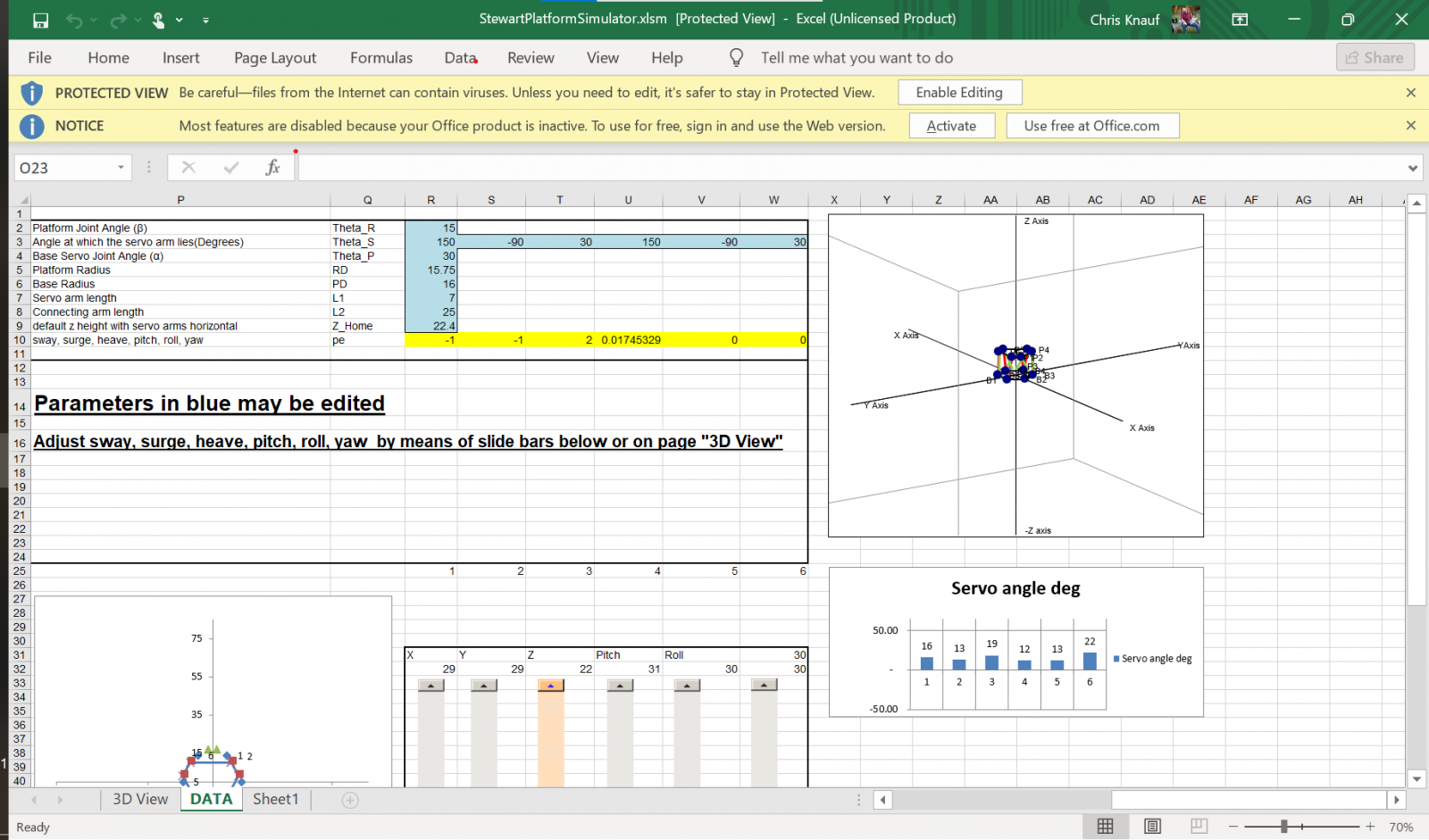
Task: Switch to the 3D View sheet tab
Action: 140,800
